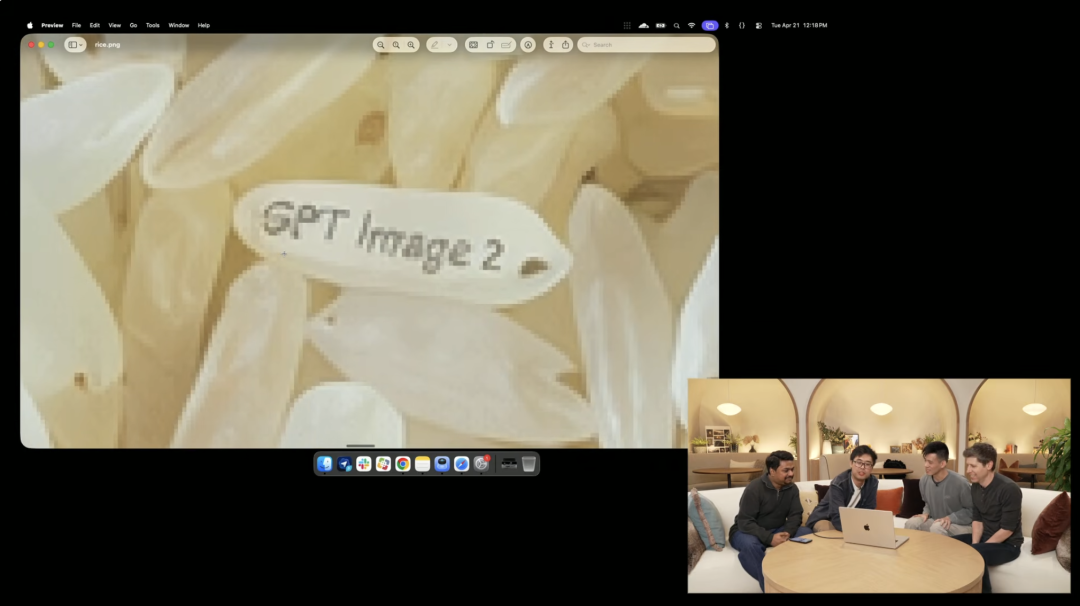This screenshot has width=1080, height=606.
Task: Click the date and time clock
Action: point(798,25)
